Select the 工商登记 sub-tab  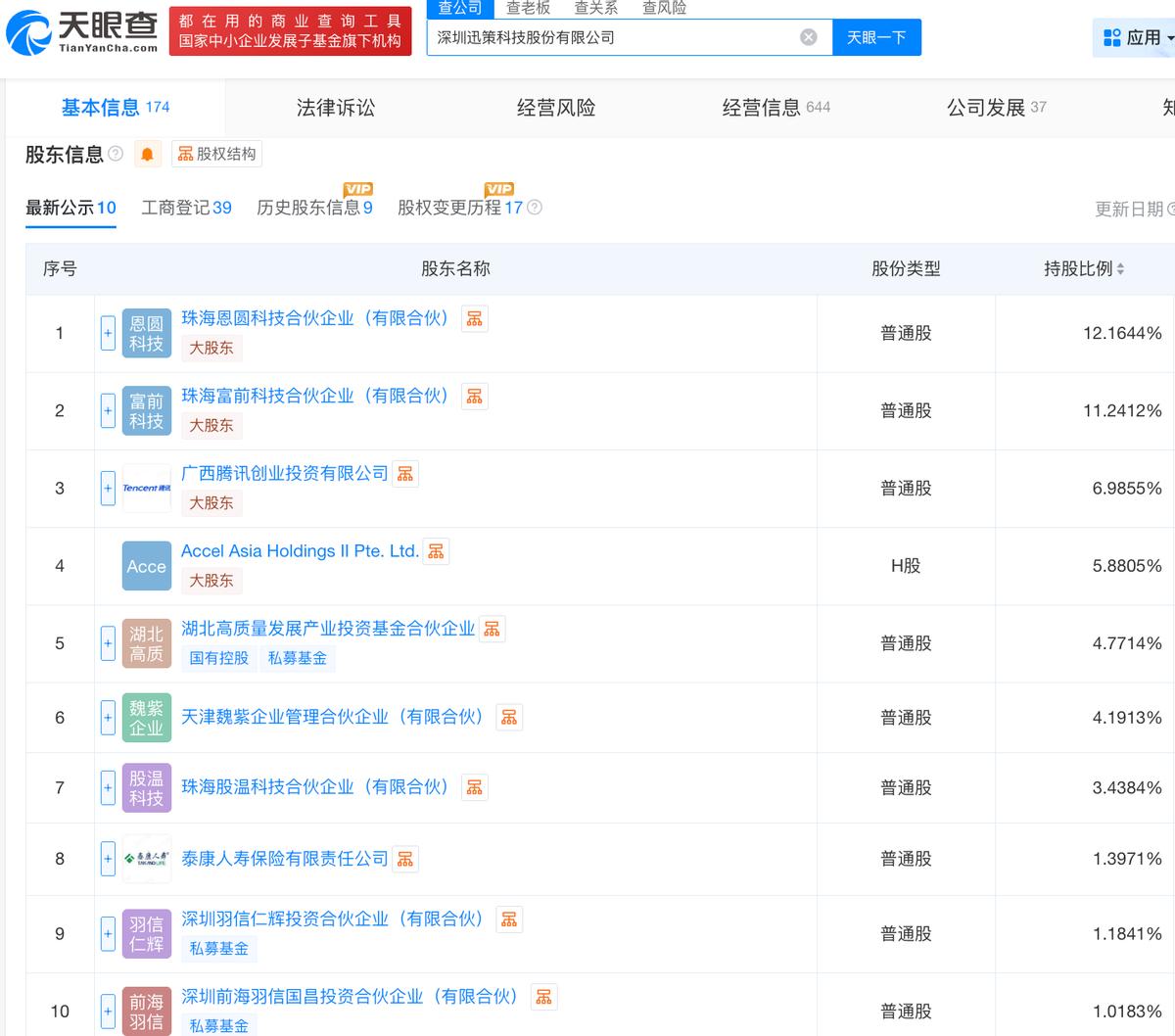tap(186, 208)
